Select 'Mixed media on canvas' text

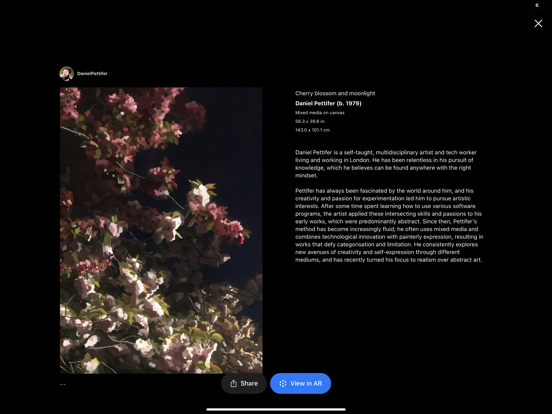(x=320, y=113)
